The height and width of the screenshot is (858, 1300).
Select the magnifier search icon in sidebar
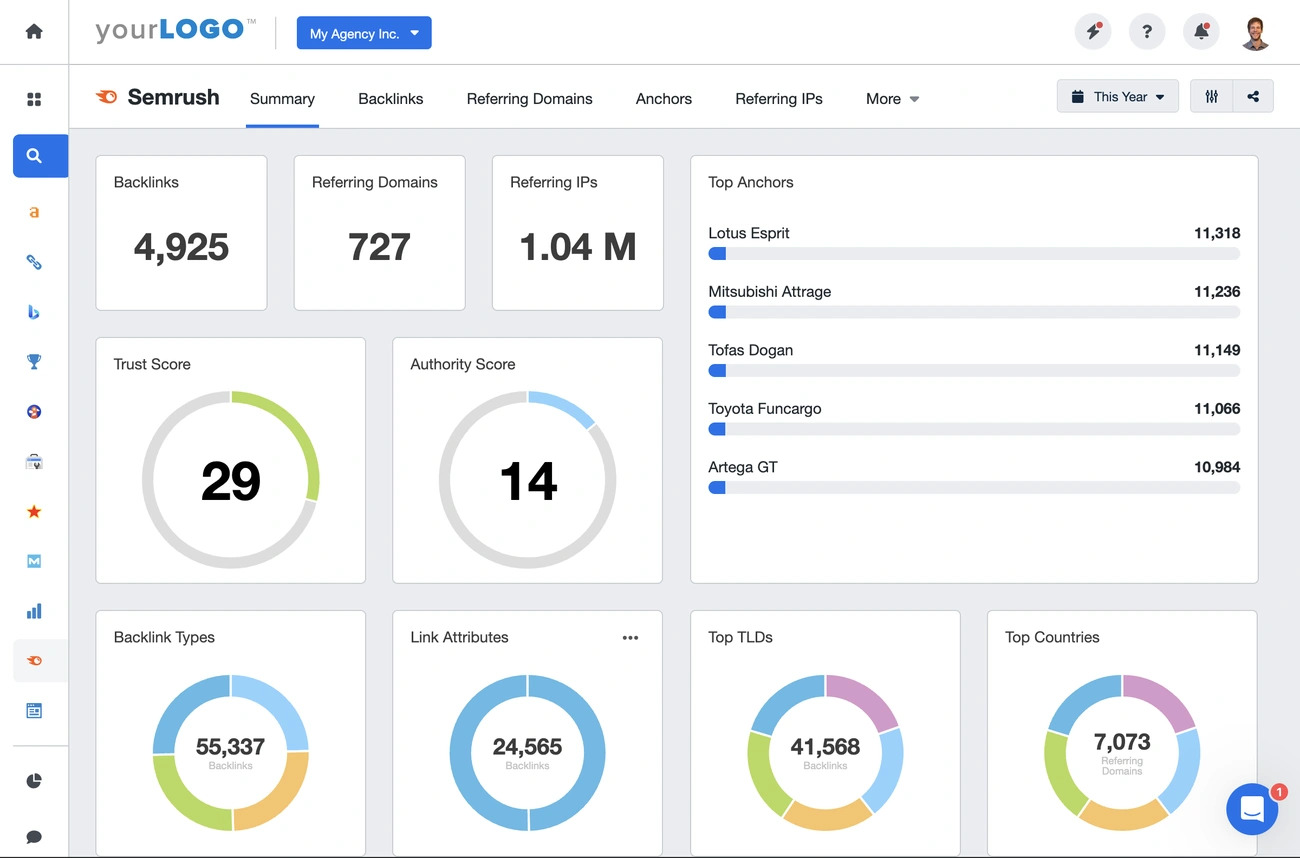click(34, 156)
